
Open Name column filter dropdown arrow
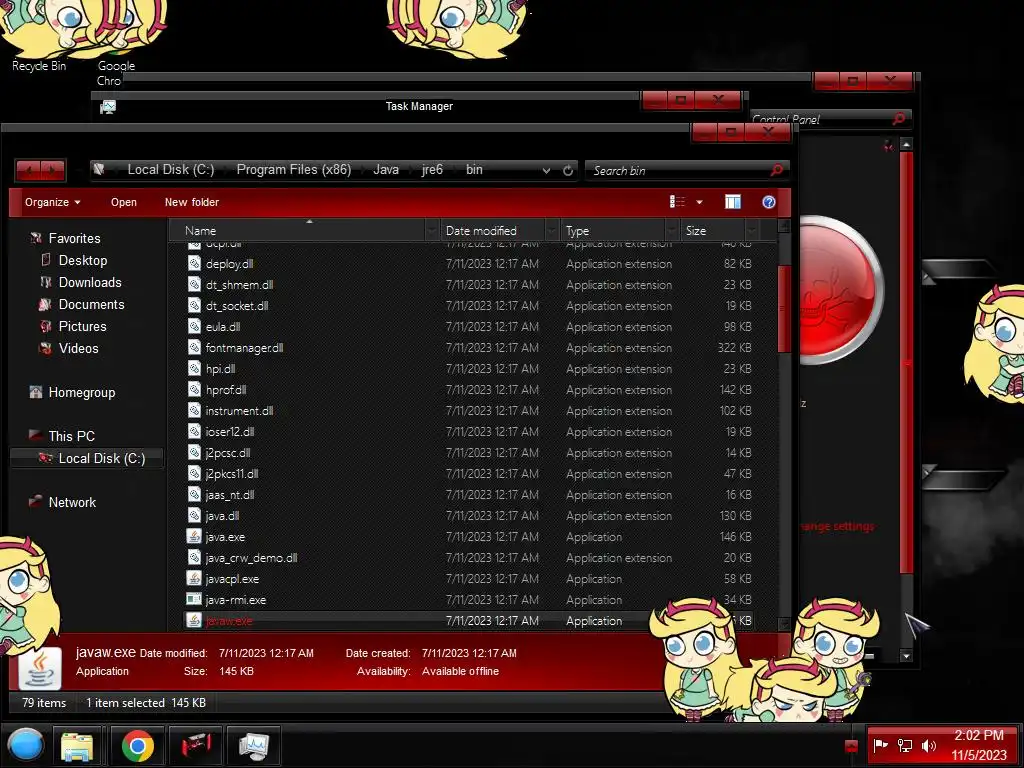click(x=432, y=231)
